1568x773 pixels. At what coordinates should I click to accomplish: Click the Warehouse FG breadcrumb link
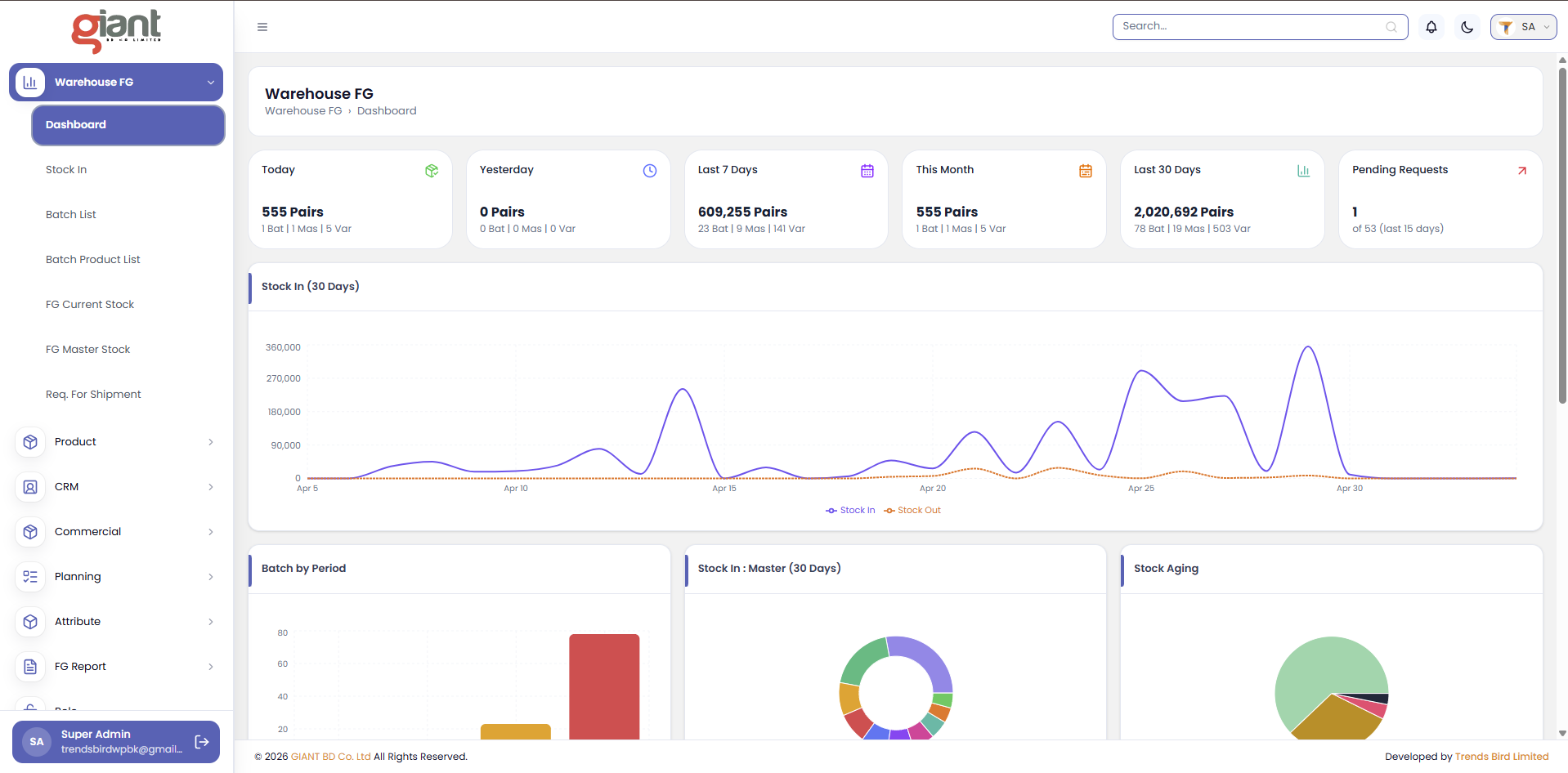point(303,111)
